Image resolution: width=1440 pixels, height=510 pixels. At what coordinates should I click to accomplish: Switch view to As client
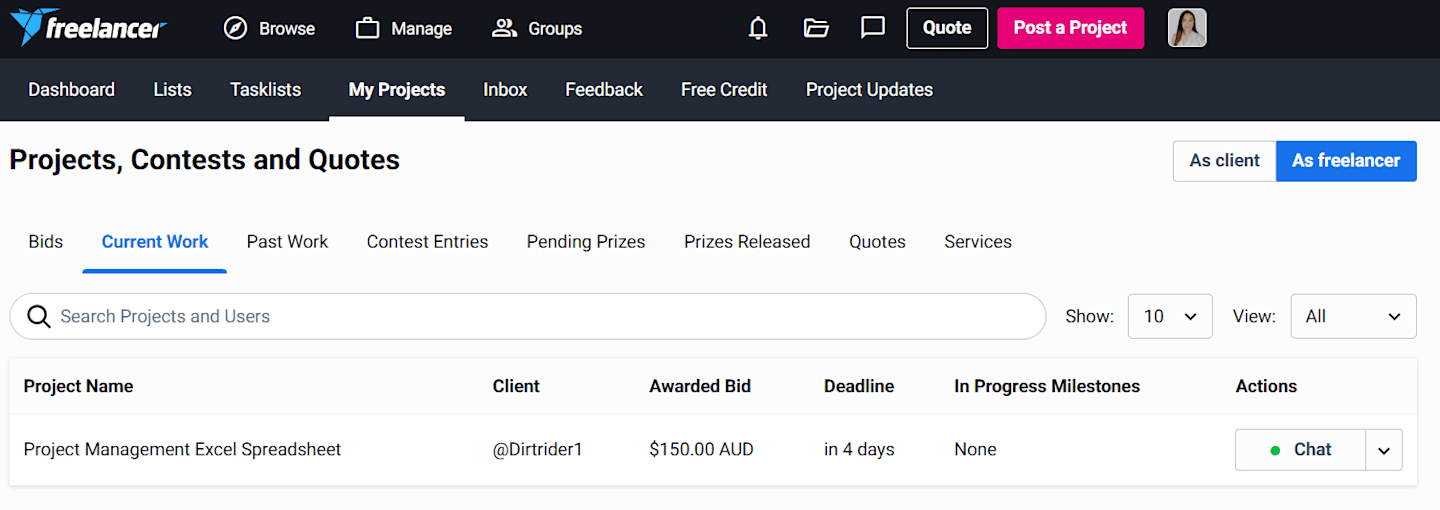click(x=1224, y=160)
